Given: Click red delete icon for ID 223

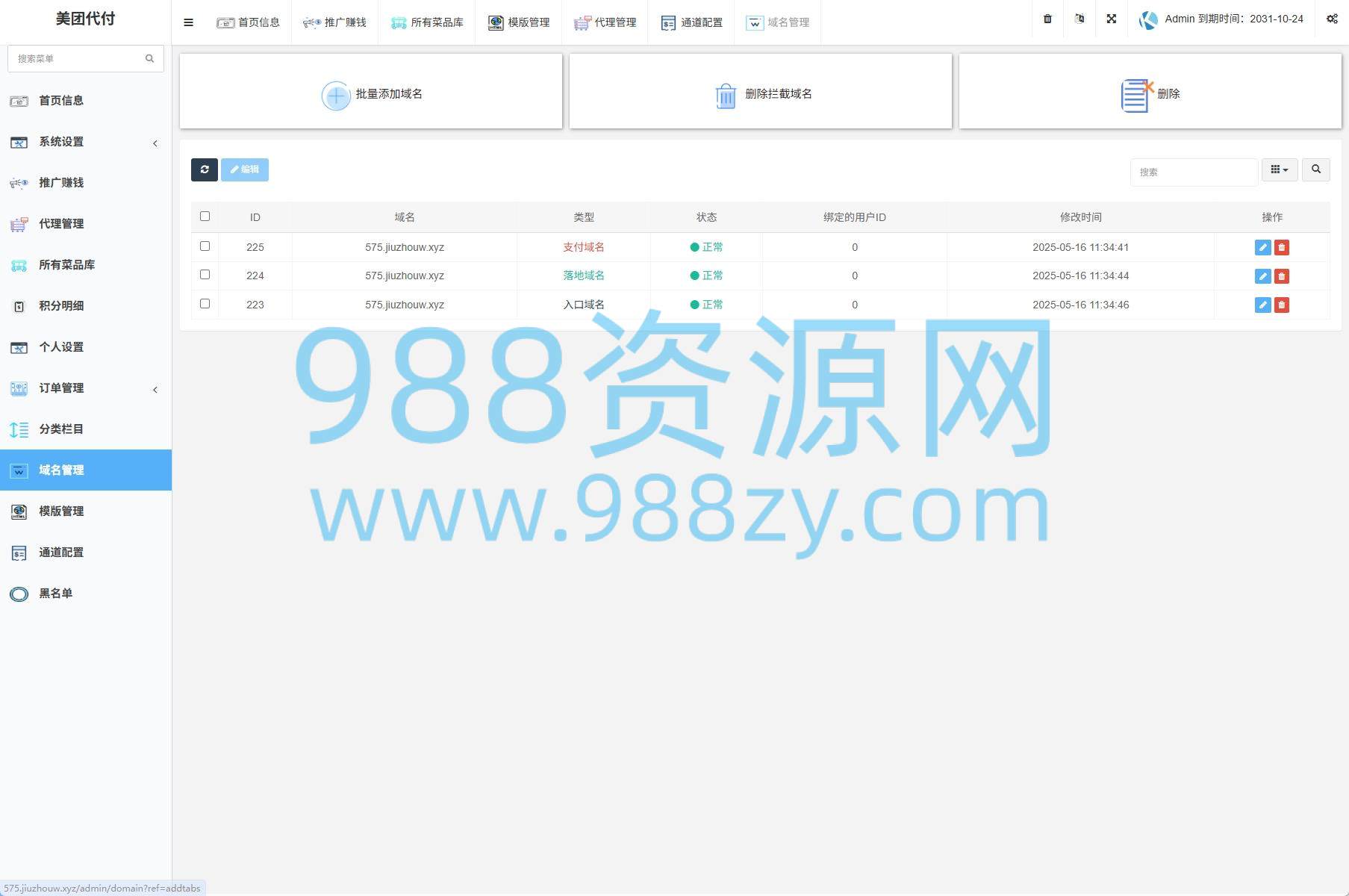Looking at the screenshot, I should click(x=1282, y=305).
